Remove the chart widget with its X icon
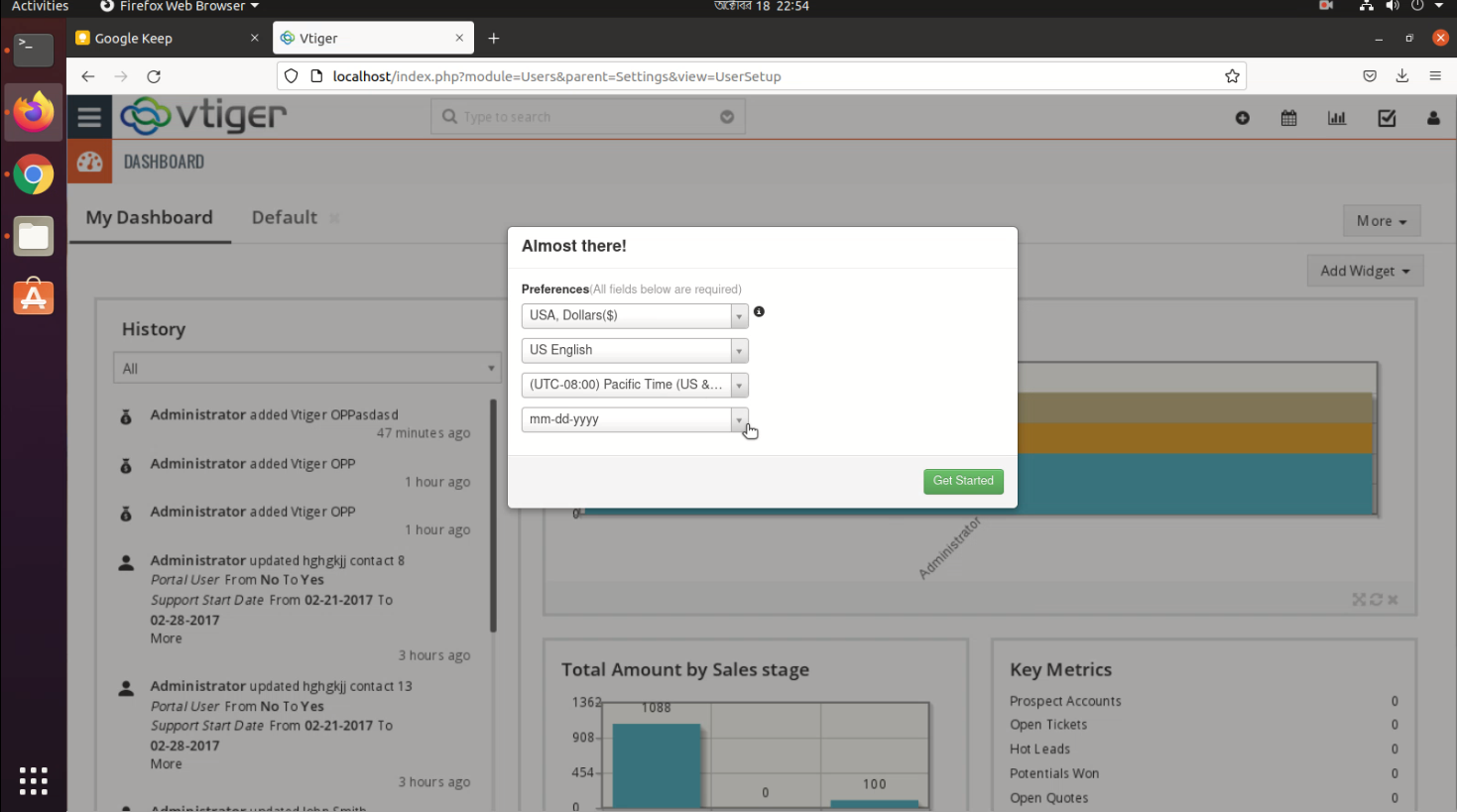The height and width of the screenshot is (812, 1457). [x=1392, y=599]
